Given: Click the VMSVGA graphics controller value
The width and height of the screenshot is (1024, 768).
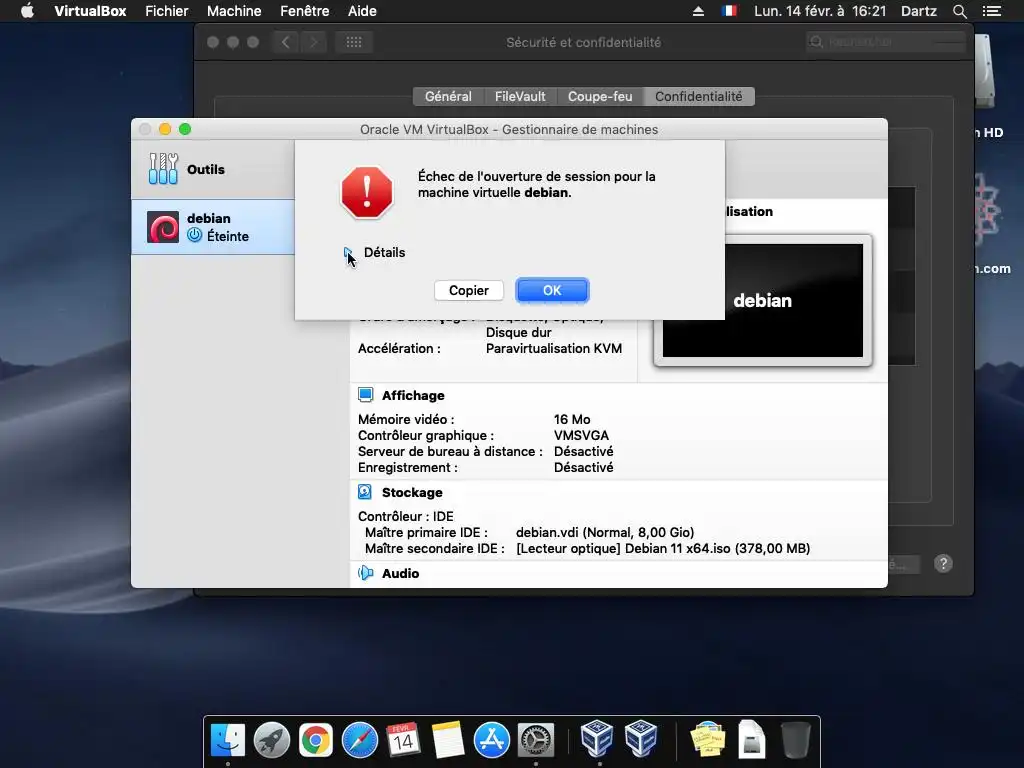Looking at the screenshot, I should point(581,436).
